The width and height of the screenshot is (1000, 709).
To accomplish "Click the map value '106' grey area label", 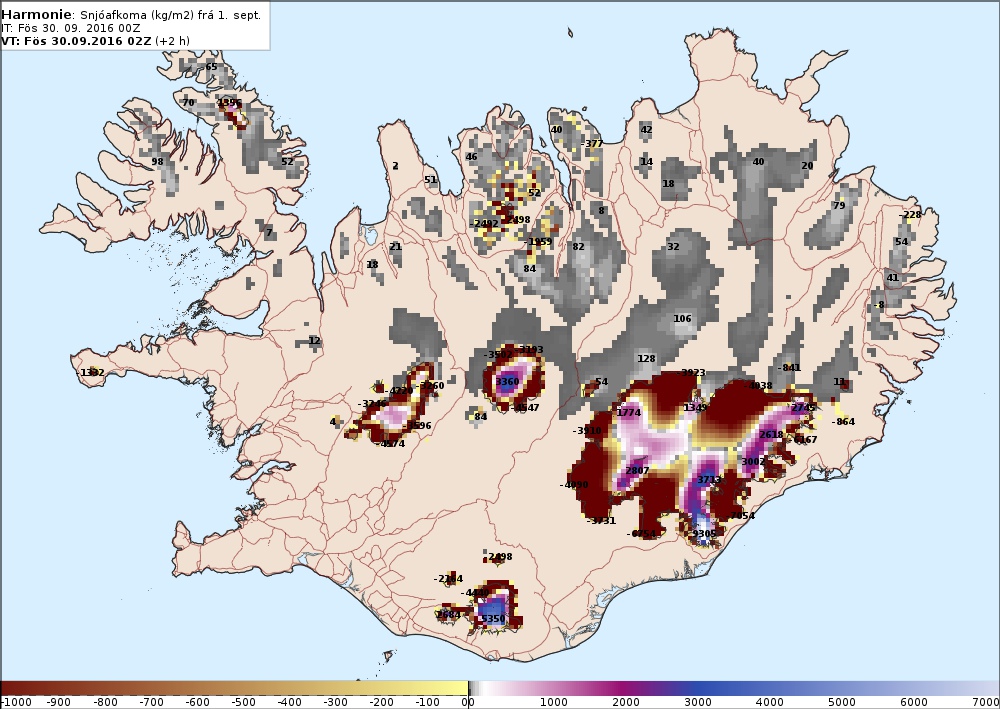I will point(682,319).
